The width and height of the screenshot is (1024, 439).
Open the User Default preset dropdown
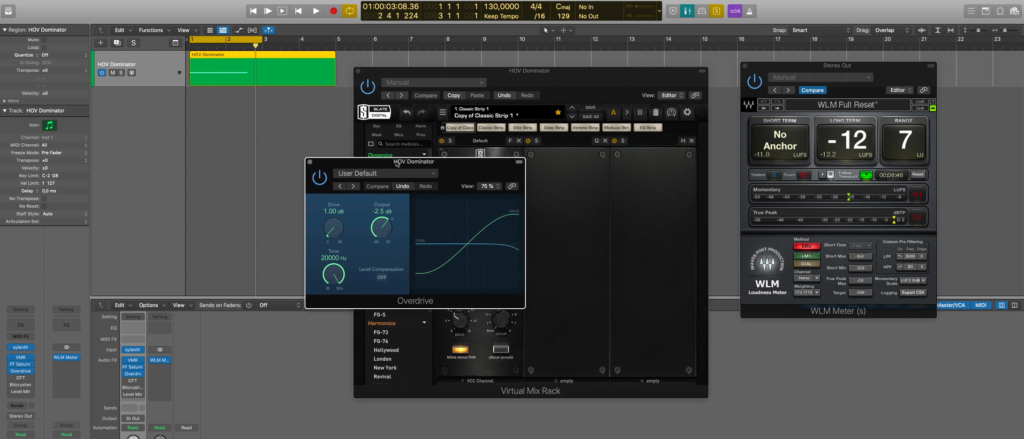[385, 174]
